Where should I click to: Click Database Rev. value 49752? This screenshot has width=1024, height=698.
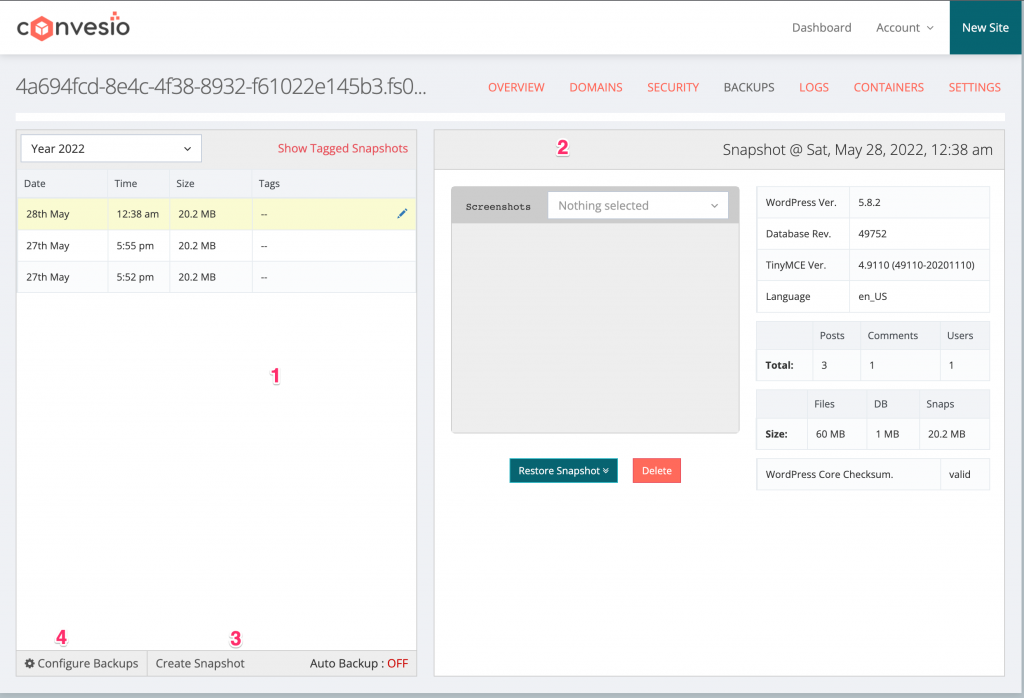pyautogui.click(x=872, y=234)
